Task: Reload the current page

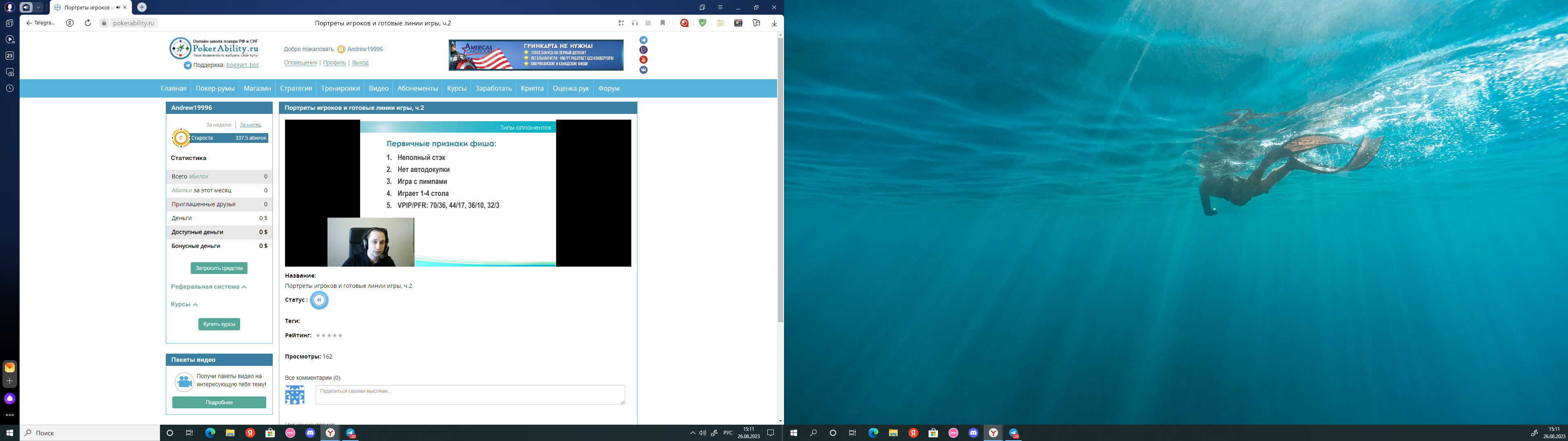Action: (x=88, y=23)
